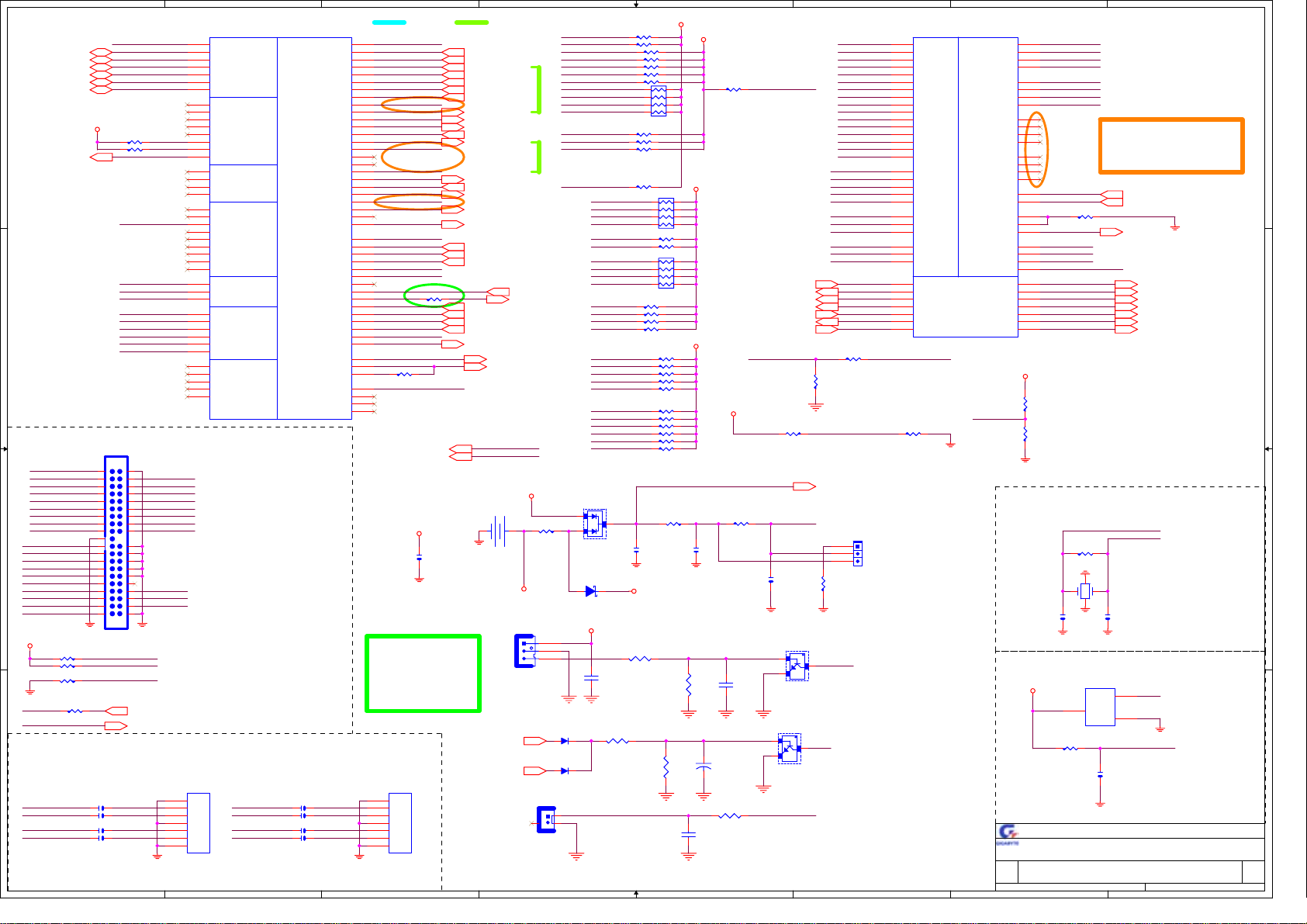Screen dimensions: 1307x924
Task: Select the large left chip block
Action: tap(281, 228)
